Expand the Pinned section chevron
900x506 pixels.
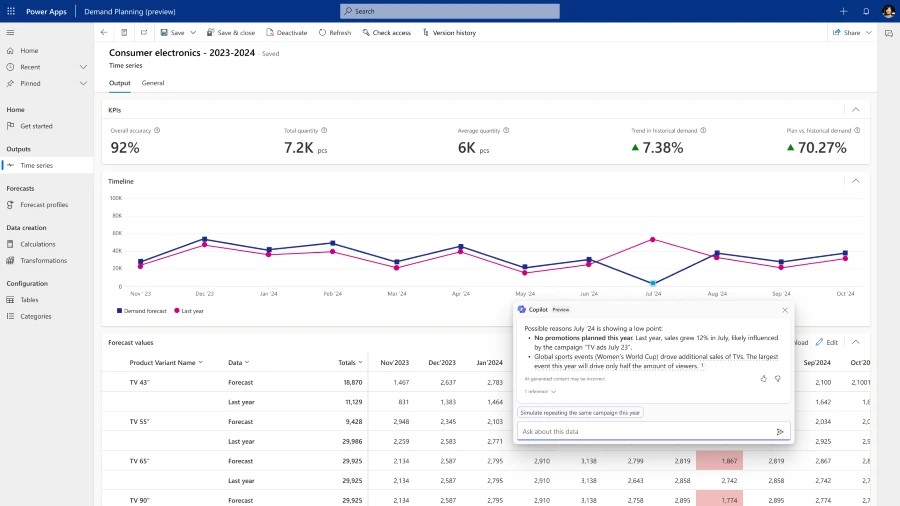(83, 83)
